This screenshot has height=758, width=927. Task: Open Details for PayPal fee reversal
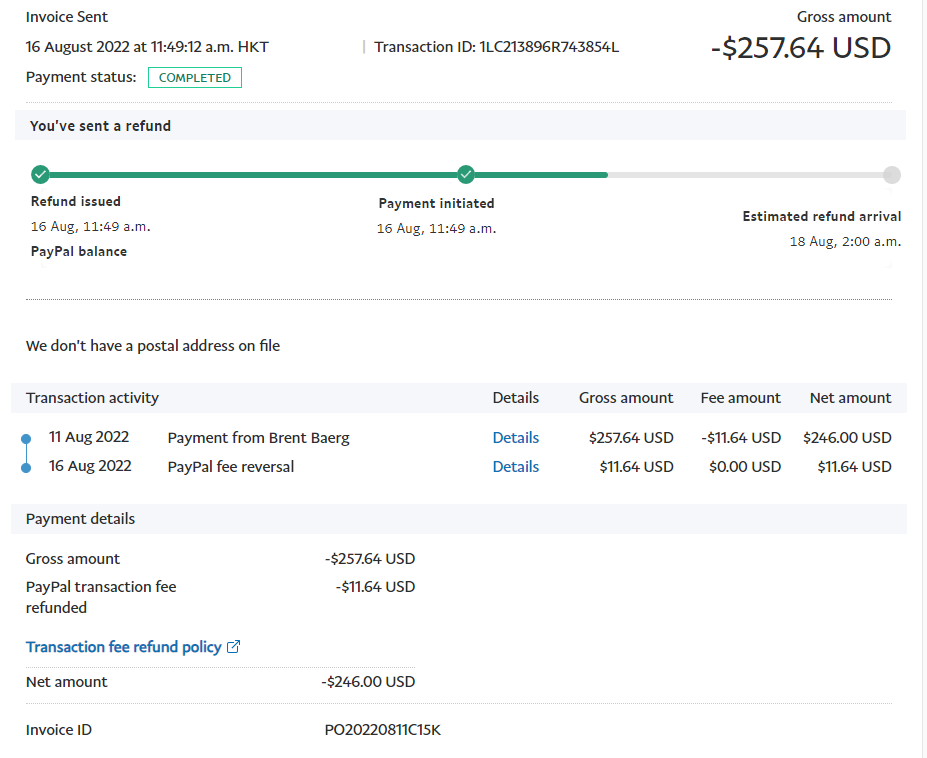[x=515, y=467]
